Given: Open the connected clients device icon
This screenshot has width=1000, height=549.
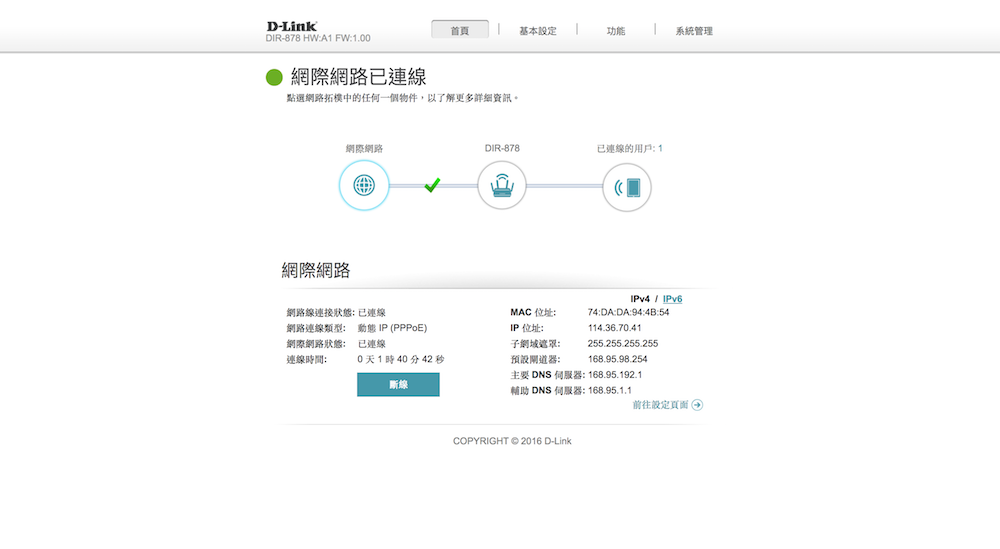Looking at the screenshot, I should 627,187.
